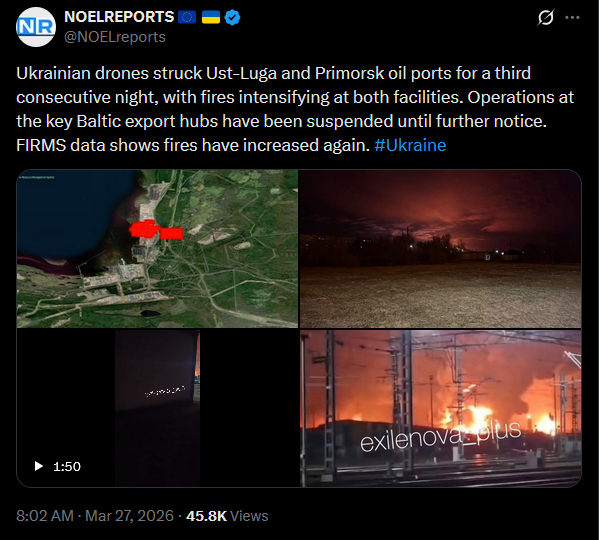
Task: View the 45.8K Views count
Action: point(227,516)
